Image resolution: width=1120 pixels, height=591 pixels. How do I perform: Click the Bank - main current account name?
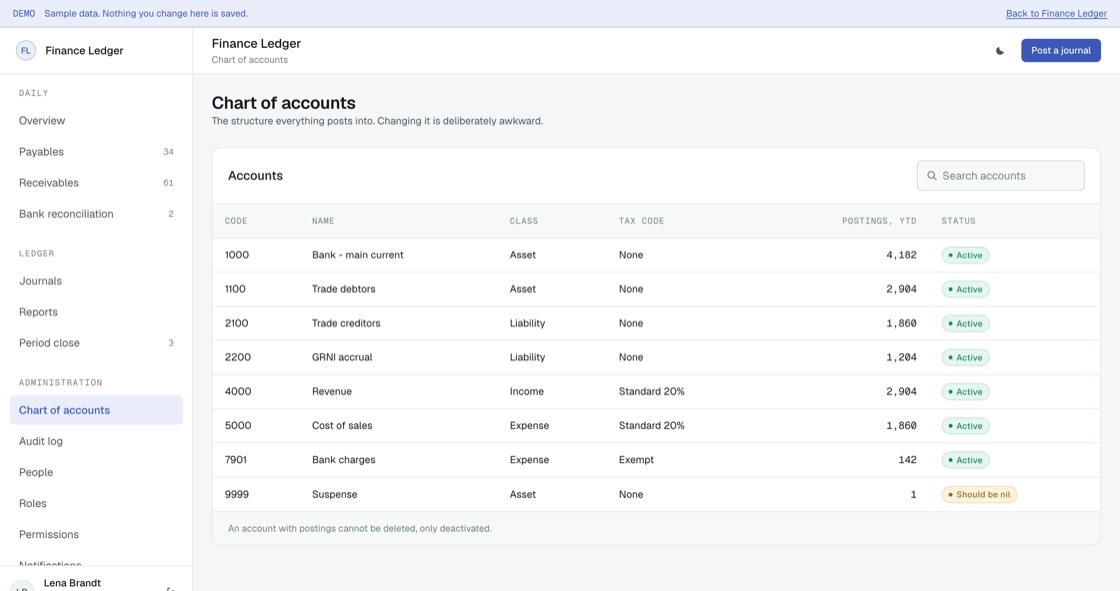[x=357, y=255]
